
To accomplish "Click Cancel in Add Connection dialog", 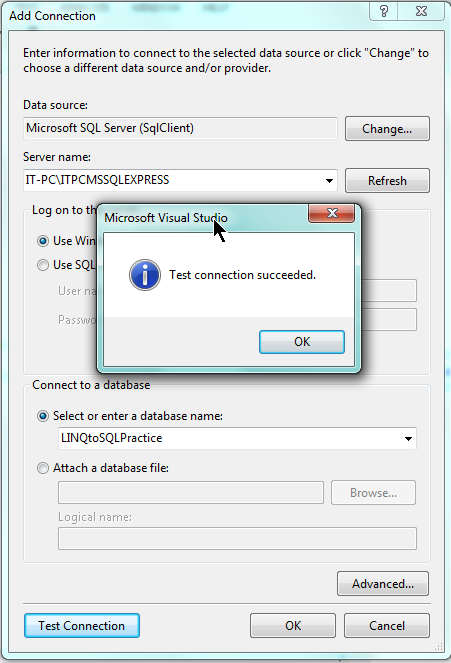I will pos(387,625).
